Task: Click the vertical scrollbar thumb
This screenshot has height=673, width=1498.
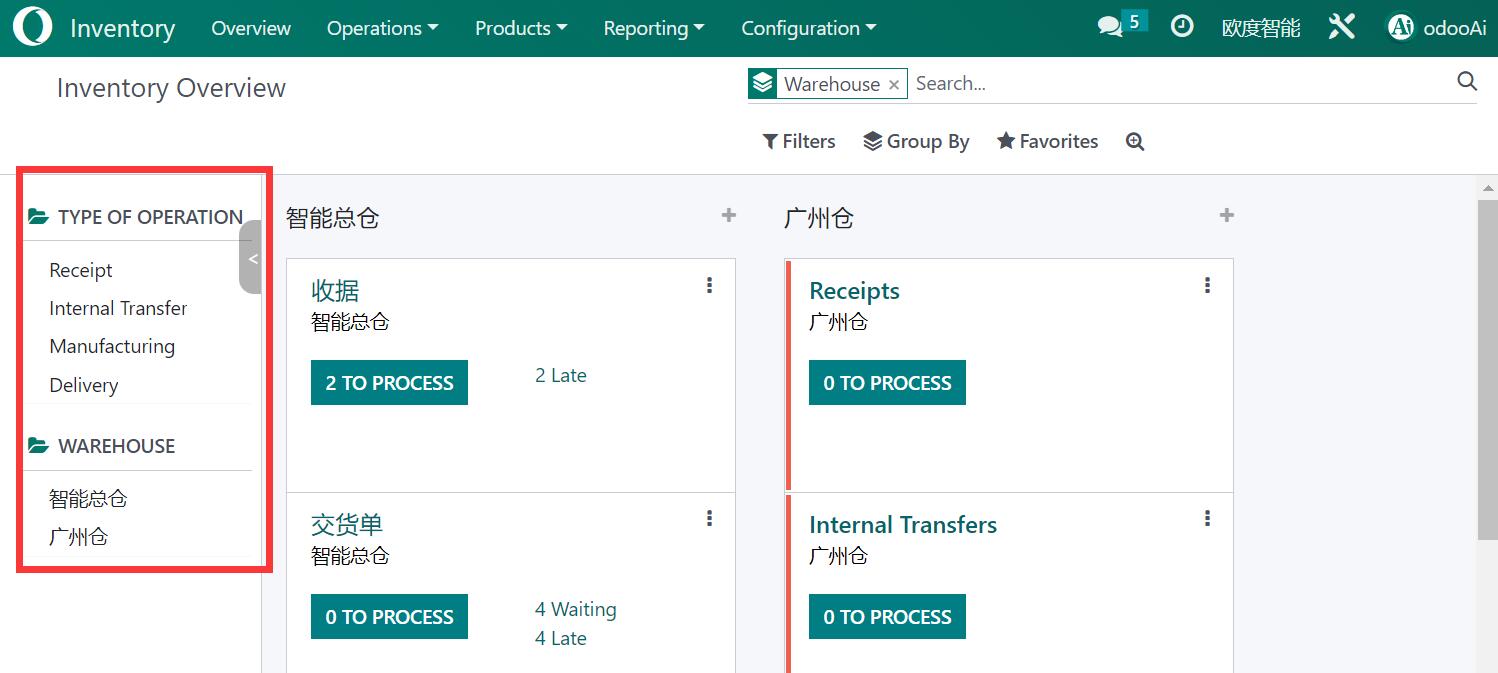Action: [x=1487, y=370]
